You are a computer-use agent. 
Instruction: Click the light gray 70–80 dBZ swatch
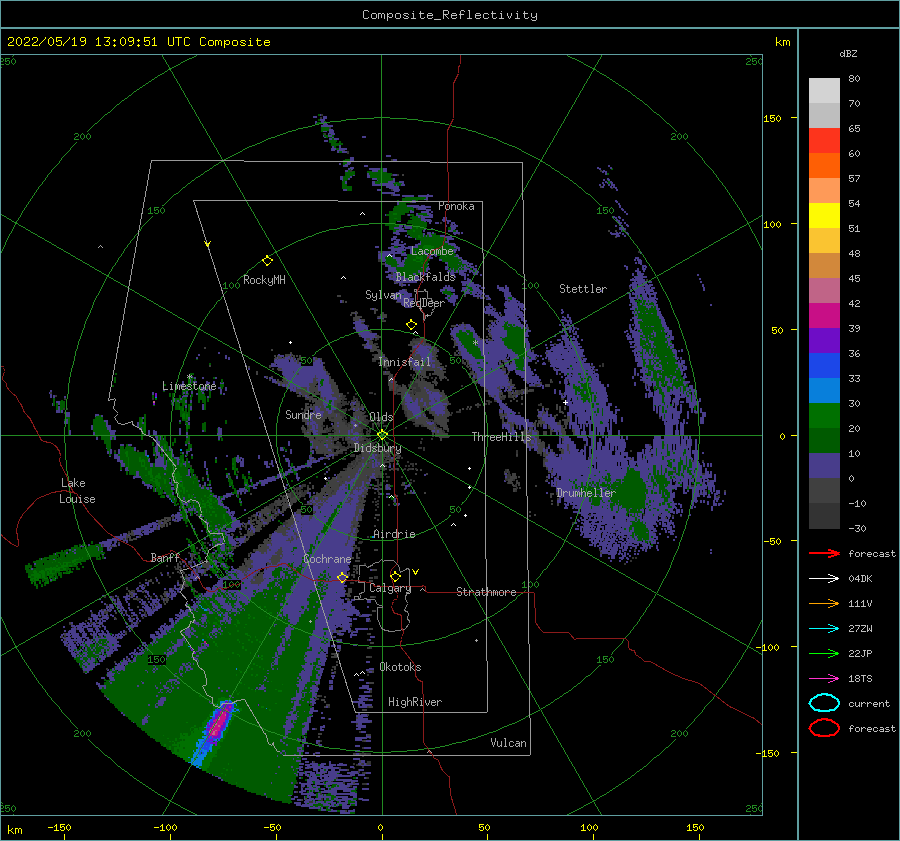click(824, 91)
